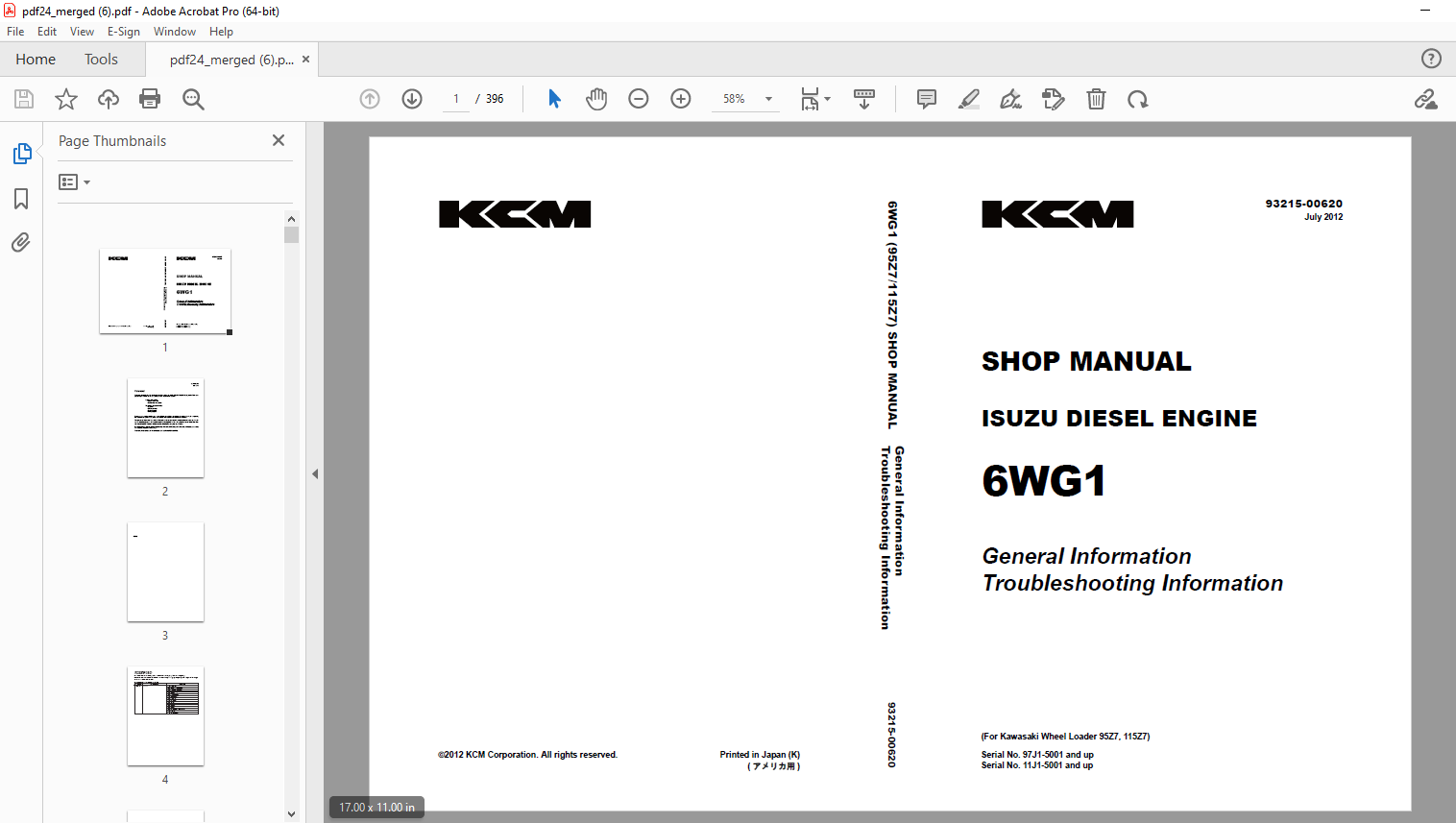
Task: Select the pdf24_merged (6) document tab
Action: [231, 60]
